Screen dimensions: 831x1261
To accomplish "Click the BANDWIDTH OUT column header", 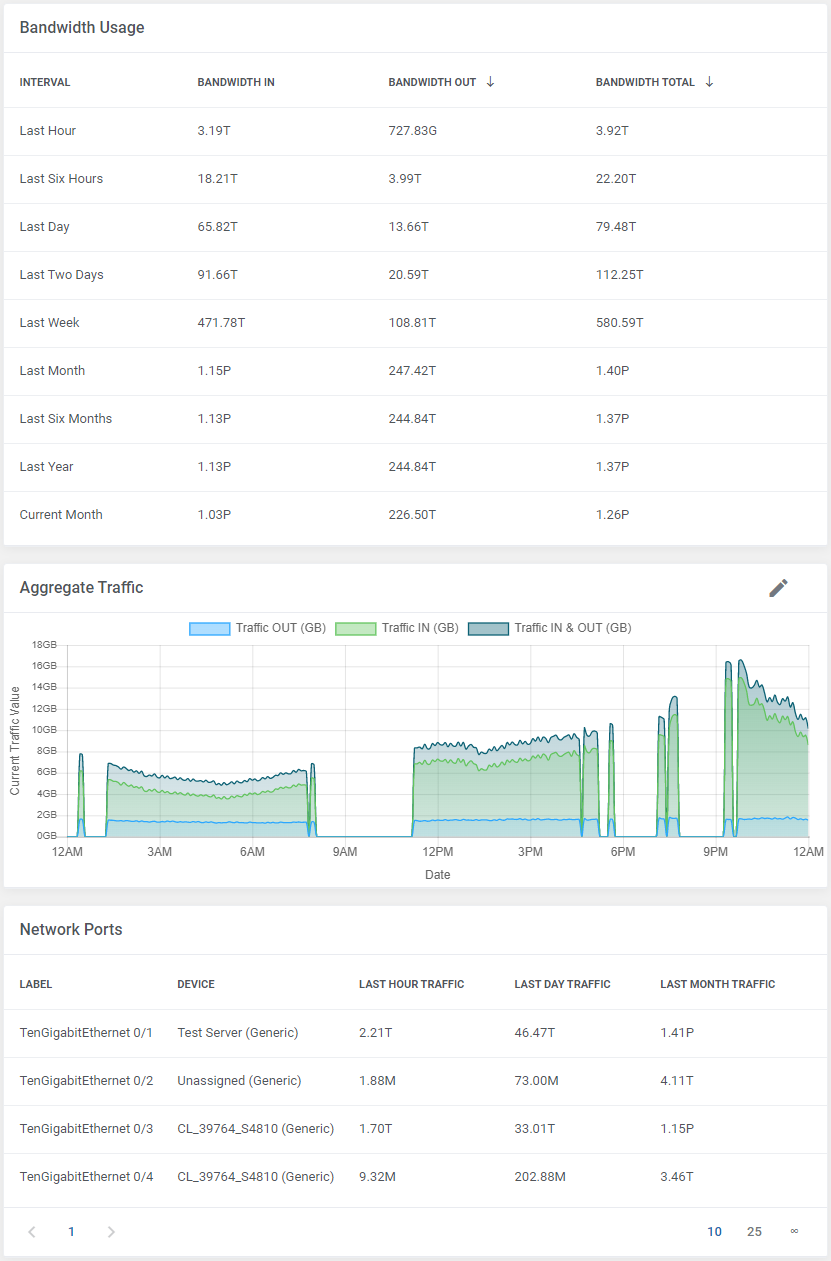I will (432, 82).
